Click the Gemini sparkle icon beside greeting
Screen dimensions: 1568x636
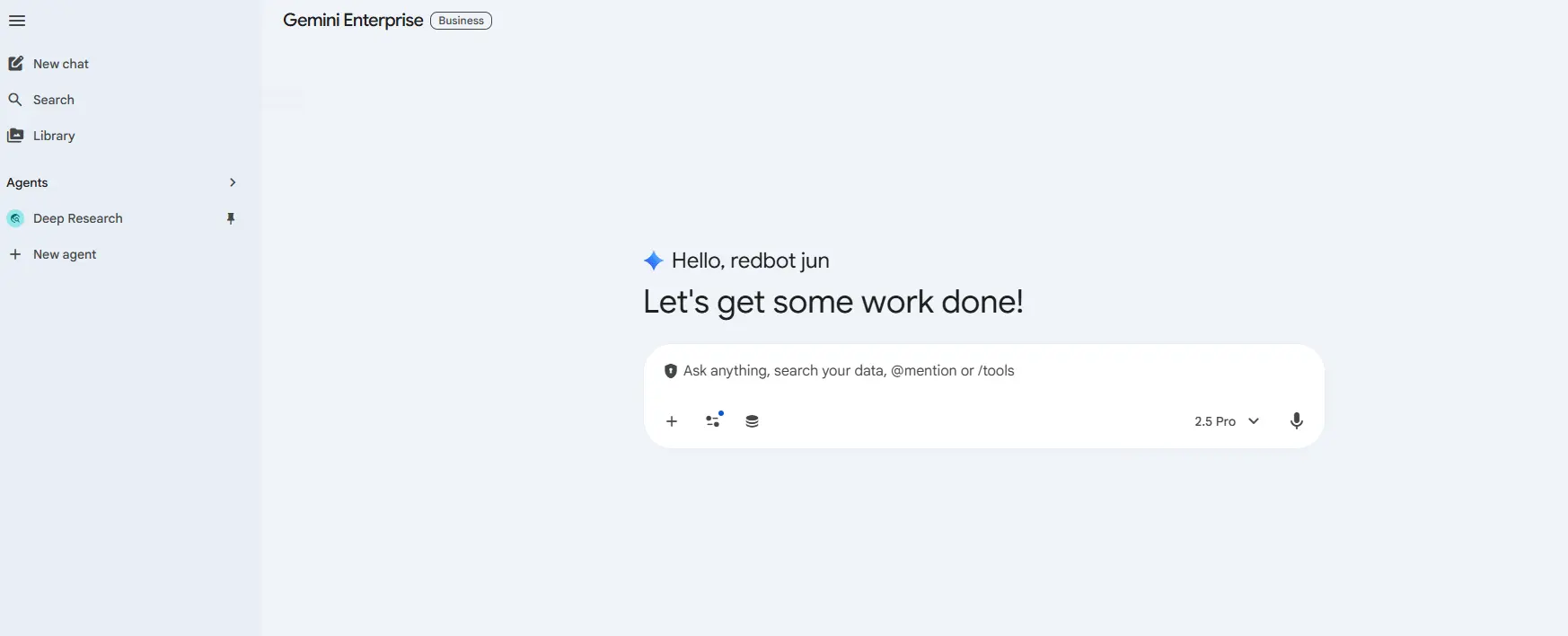click(654, 261)
